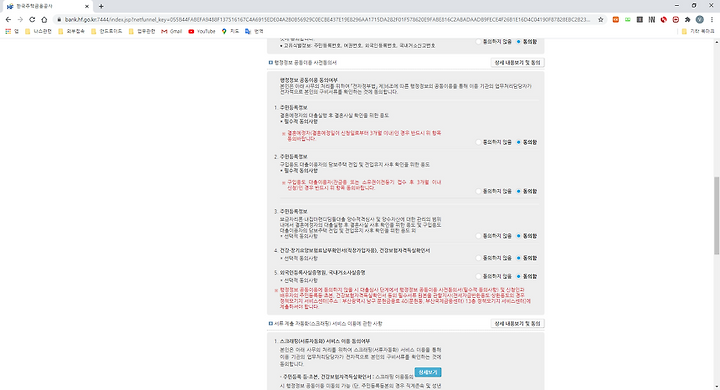This screenshot has width=720, height=390.
Task: Open the Google Maps bookmark
Action: click(x=231, y=32)
